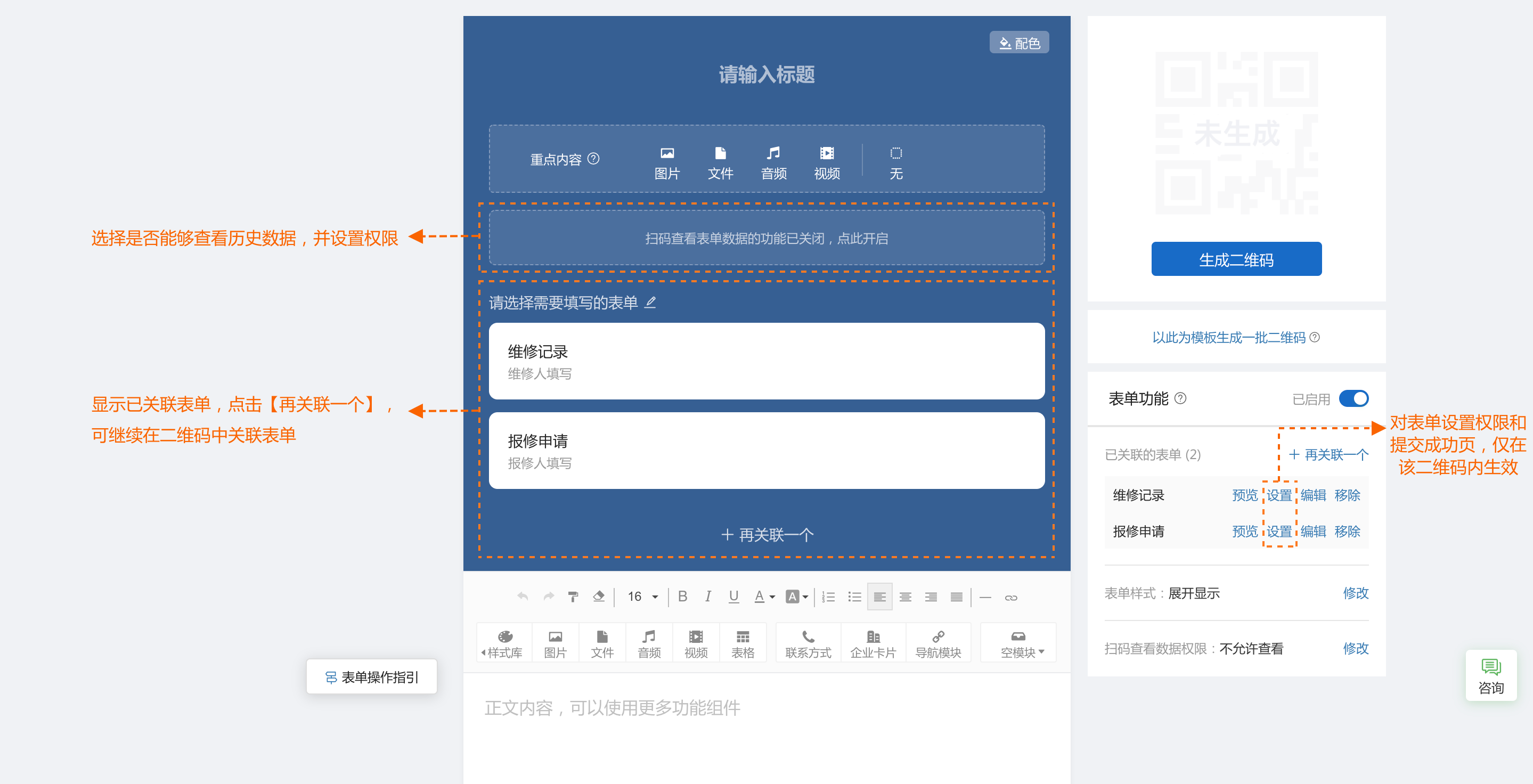This screenshot has width=1533, height=784.
Task: Insert an unordered bullet list
Action: pyautogui.click(x=854, y=597)
